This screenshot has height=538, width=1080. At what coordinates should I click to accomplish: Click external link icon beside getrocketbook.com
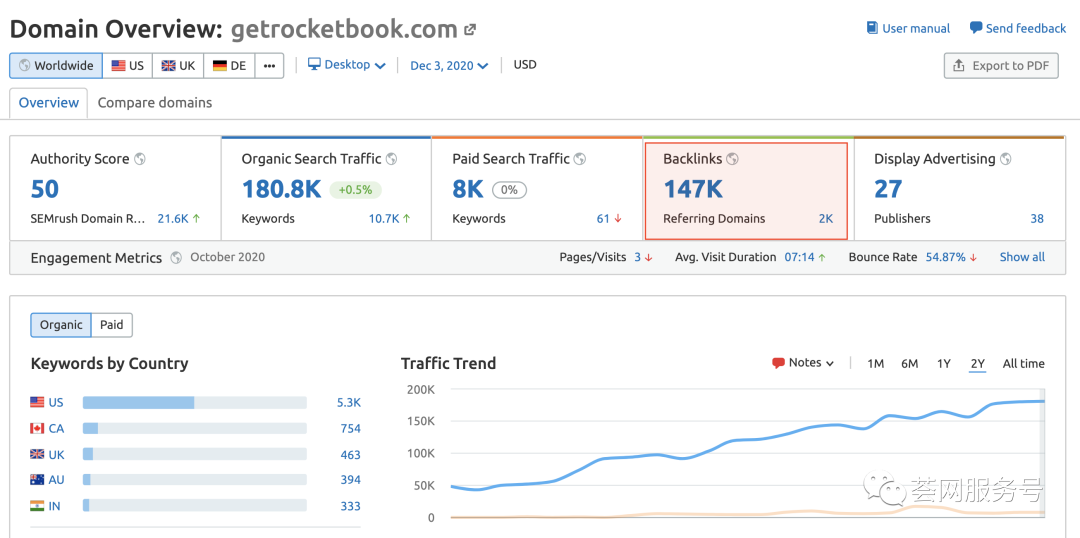click(470, 31)
